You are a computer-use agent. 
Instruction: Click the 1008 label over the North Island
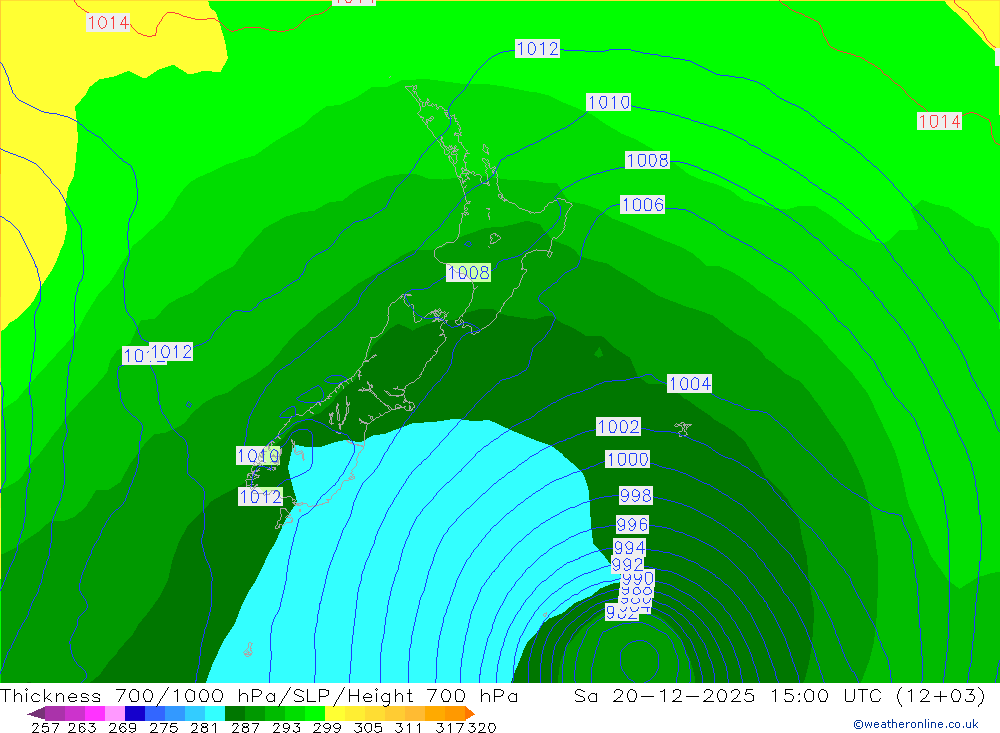[x=469, y=272]
